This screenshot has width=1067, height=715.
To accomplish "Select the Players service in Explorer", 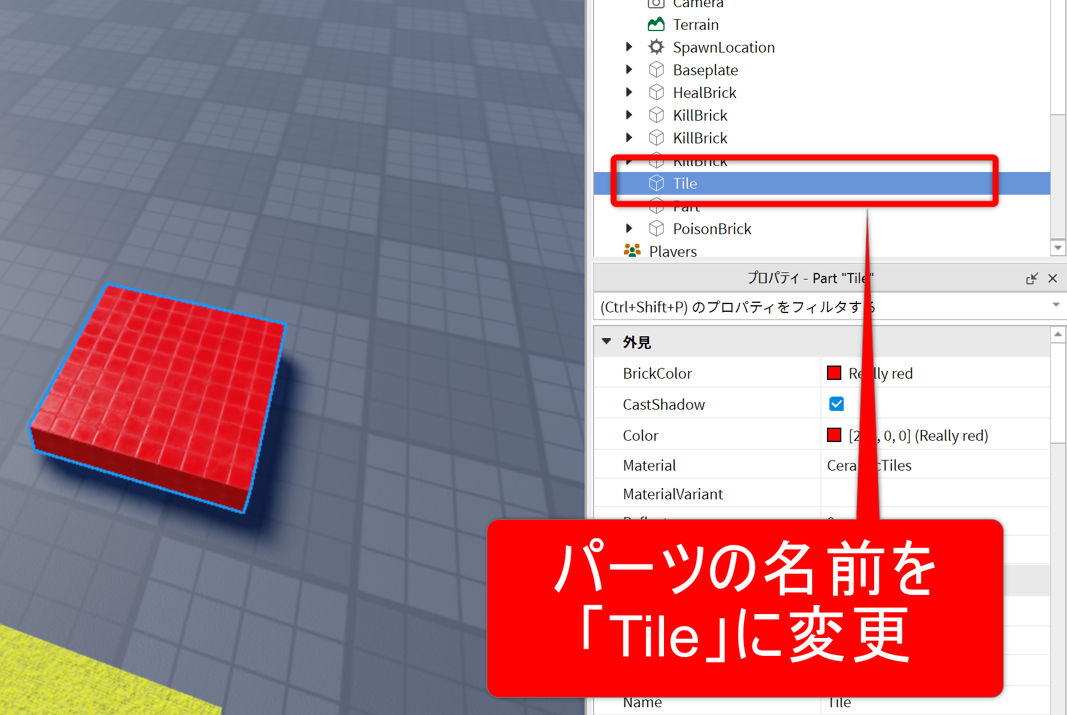I will (x=672, y=251).
